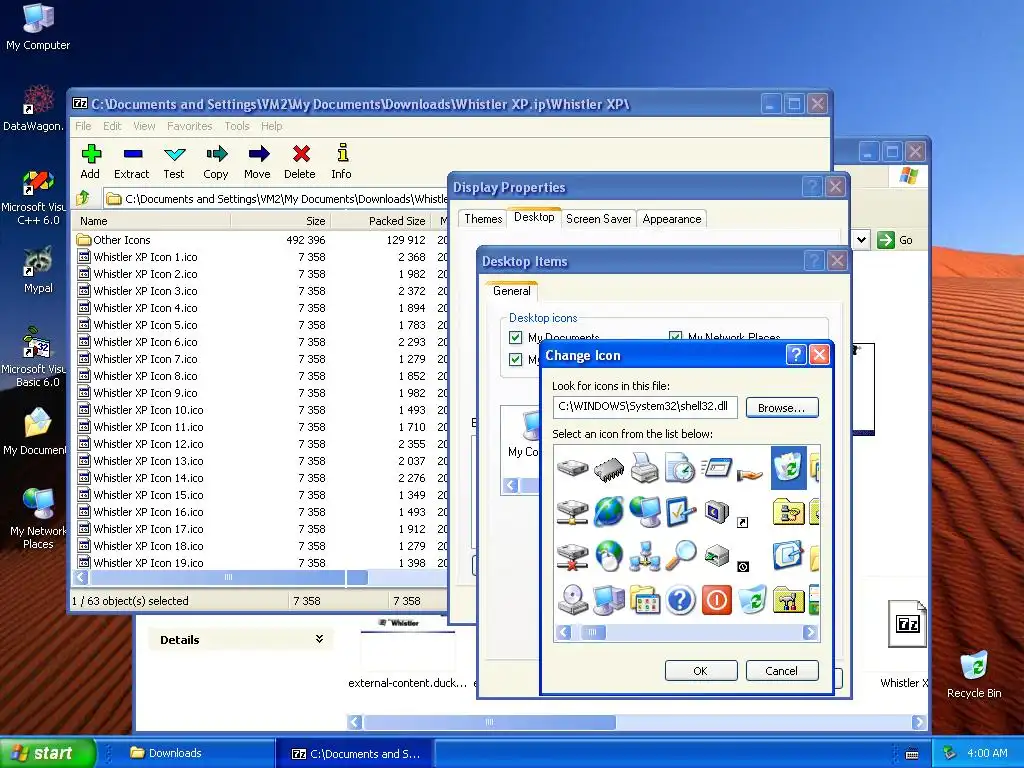Image resolution: width=1024 pixels, height=768 pixels.
Task: Open the Tools menu in 7-Zip
Action: click(237, 126)
